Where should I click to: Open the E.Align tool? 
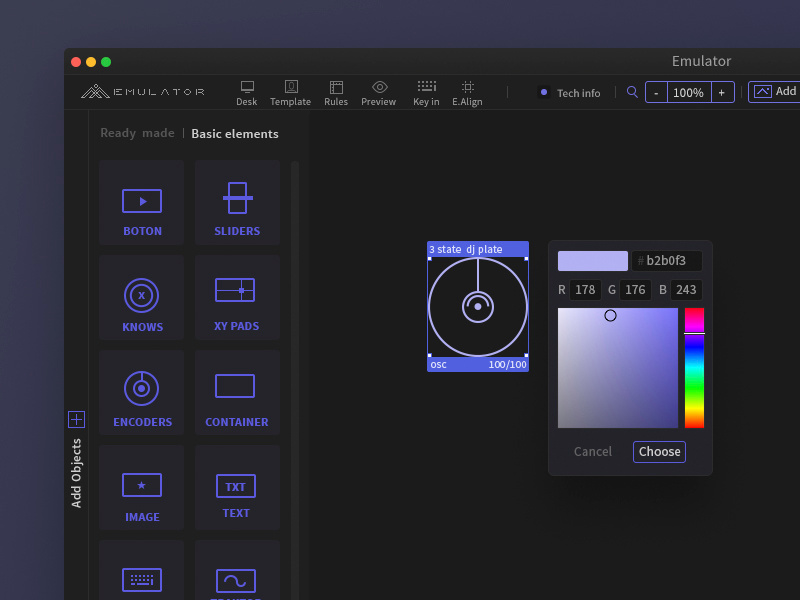[x=467, y=93]
